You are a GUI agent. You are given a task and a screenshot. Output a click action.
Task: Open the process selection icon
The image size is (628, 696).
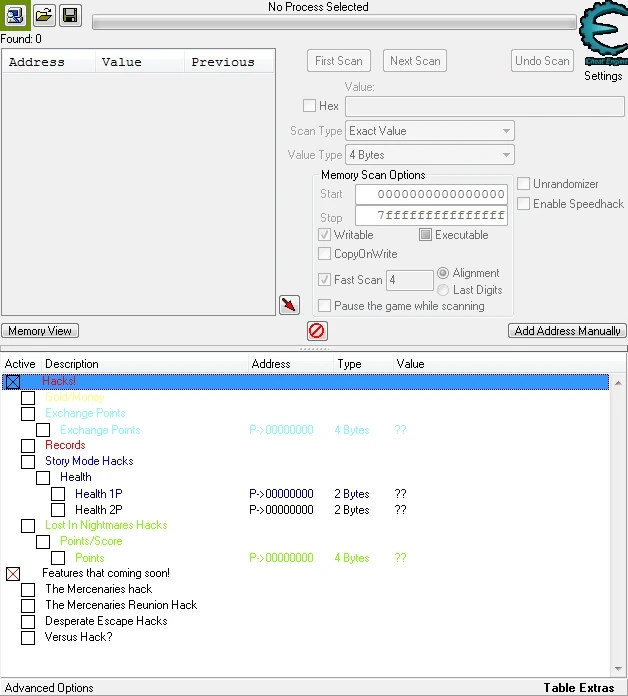click(x=15, y=16)
